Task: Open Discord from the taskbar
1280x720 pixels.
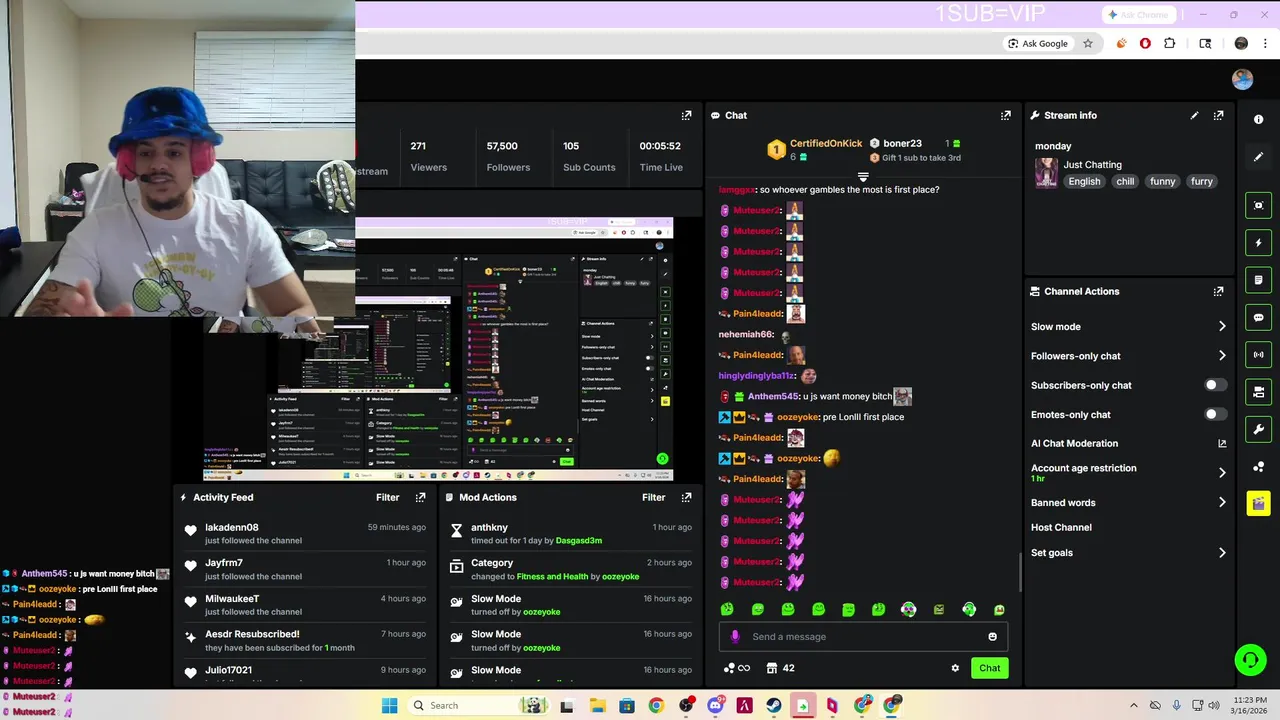Action: coord(715,706)
